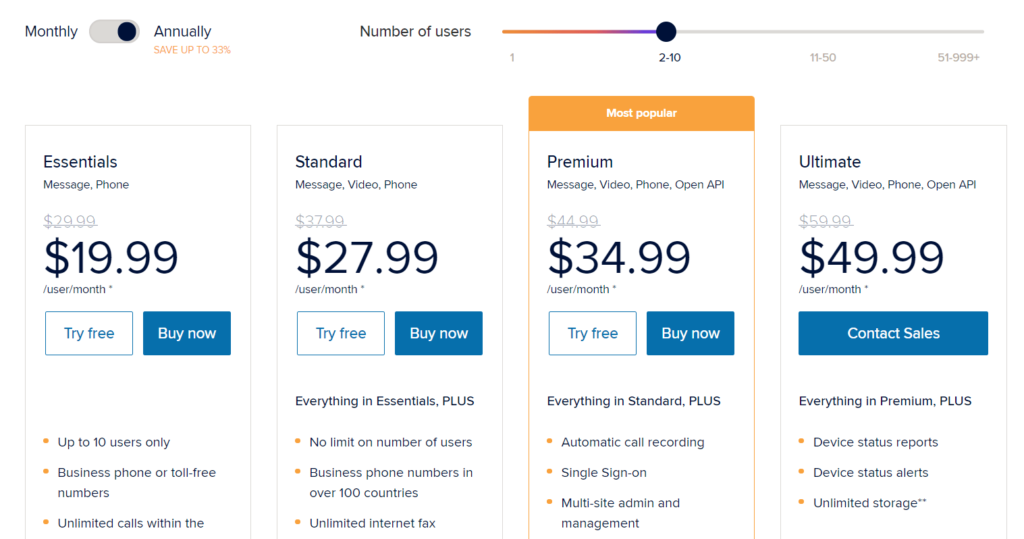Contact Sales for Ultimate plan
This screenshot has width=1024, height=539.
coord(893,333)
